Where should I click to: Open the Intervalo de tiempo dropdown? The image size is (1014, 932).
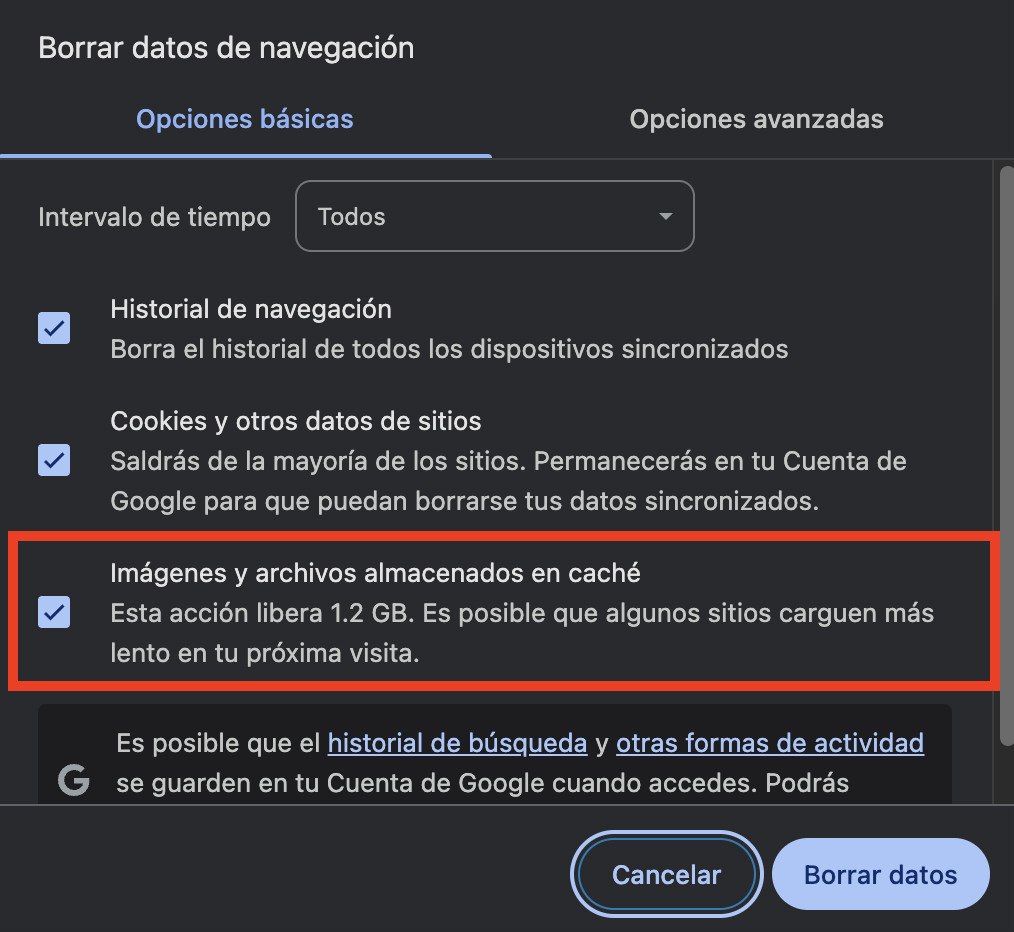click(495, 216)
